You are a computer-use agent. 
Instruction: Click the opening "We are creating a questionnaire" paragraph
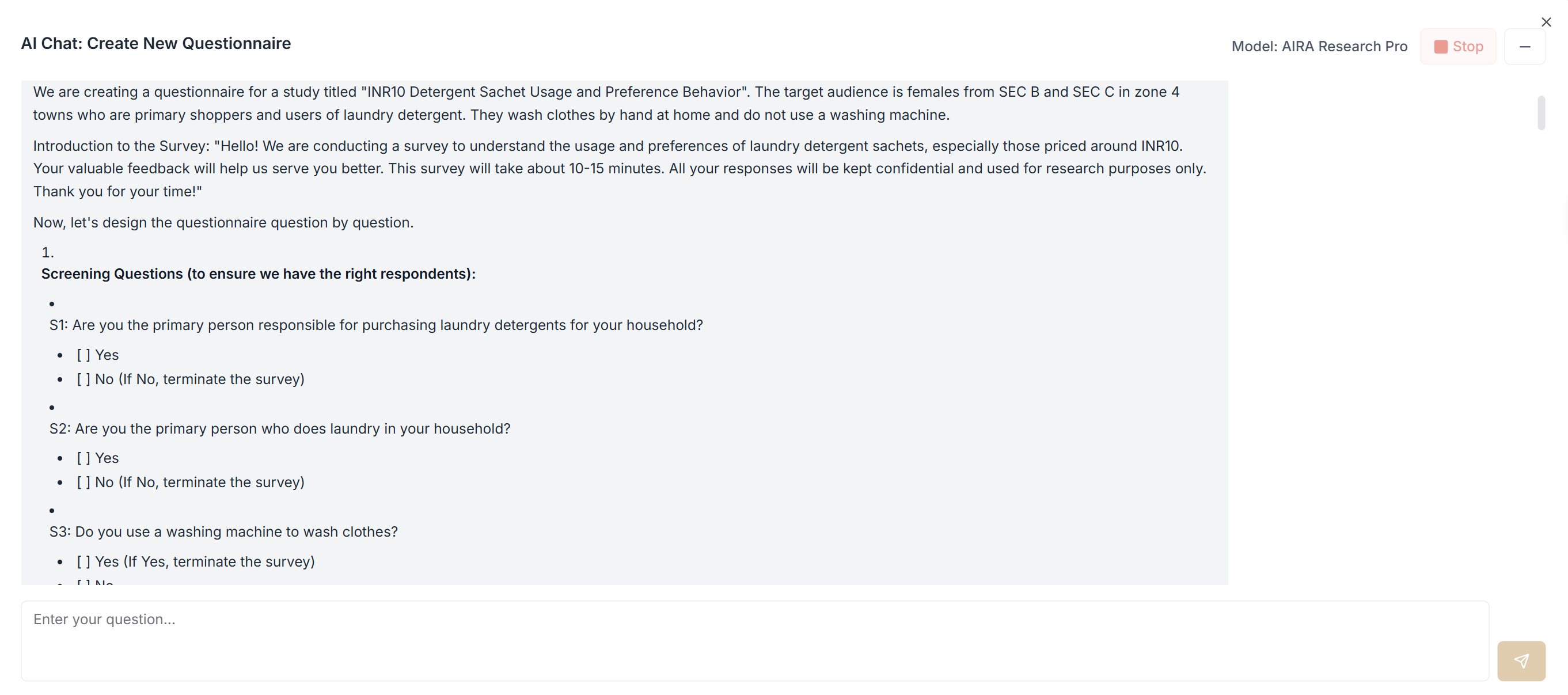(x=606, y=104)
